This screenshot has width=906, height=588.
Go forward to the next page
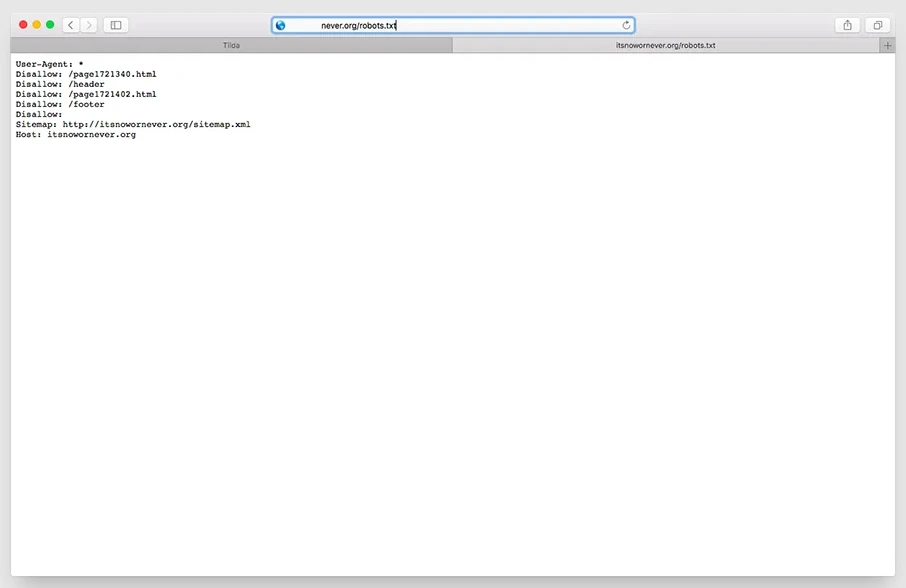pos(89,25)
